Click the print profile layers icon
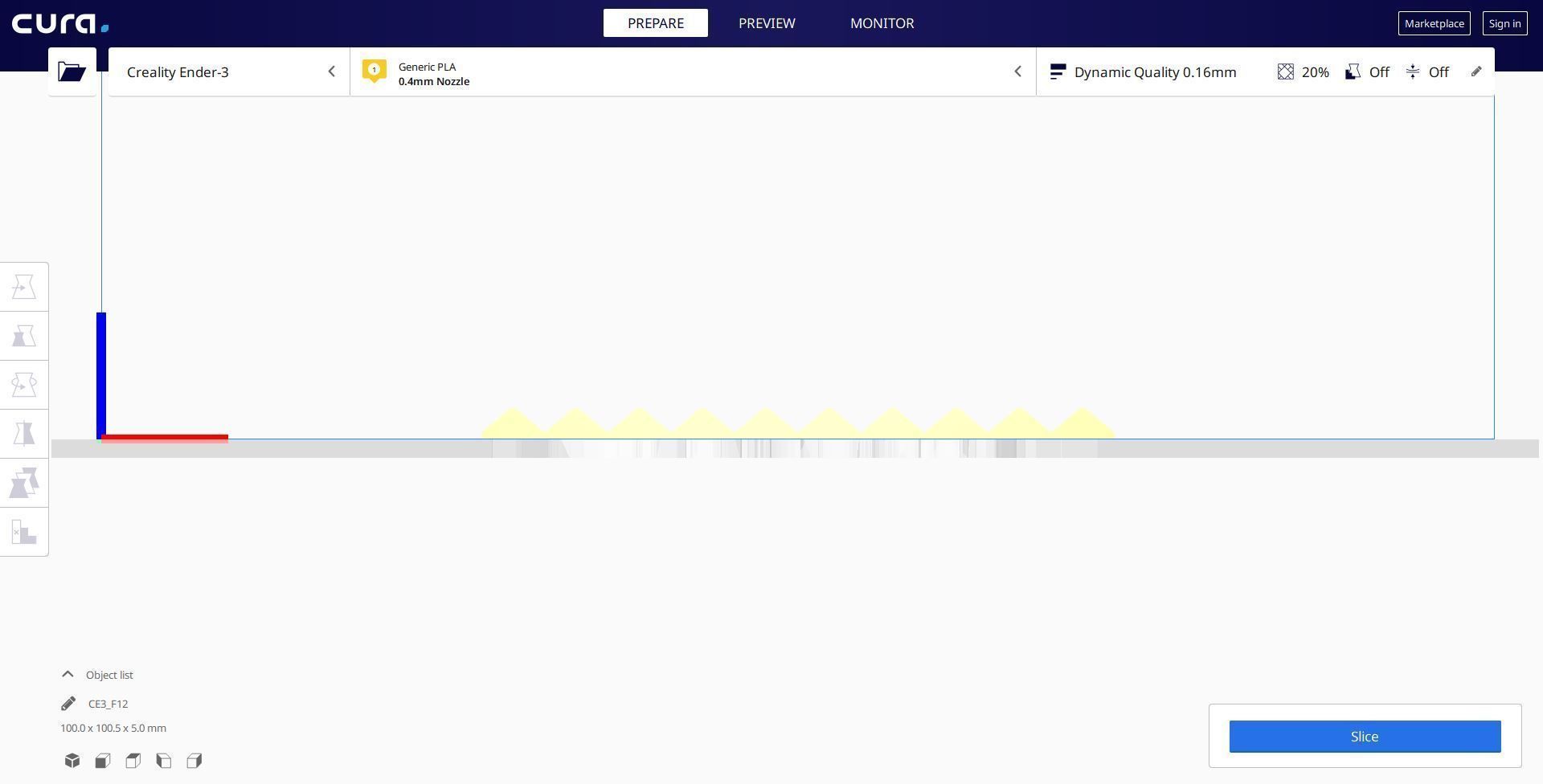Screen dimensions: 1543x784 click(x=1058, y=71)
